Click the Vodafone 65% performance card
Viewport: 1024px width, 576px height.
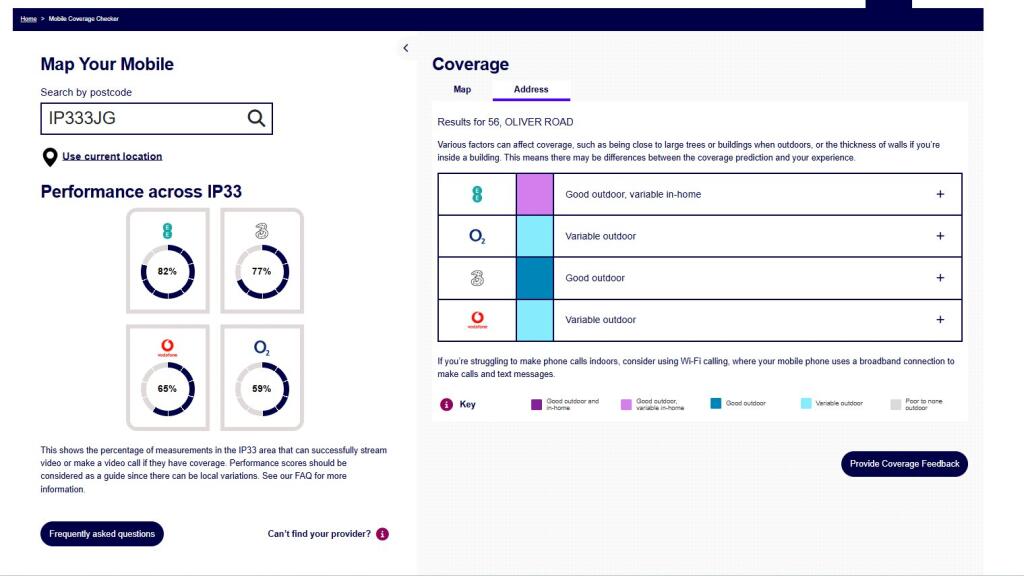pyautogui.click(x=167, y=378)
